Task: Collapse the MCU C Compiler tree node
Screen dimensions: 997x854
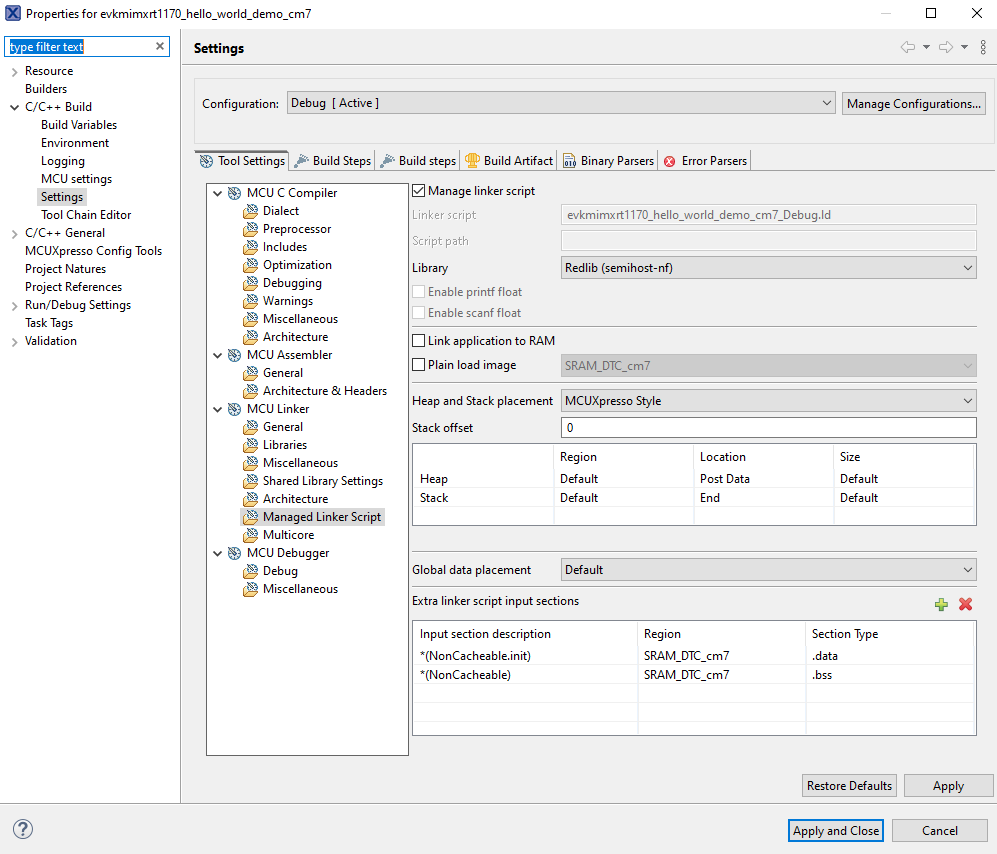Action: pyautogui.click(x=217, y=192)
